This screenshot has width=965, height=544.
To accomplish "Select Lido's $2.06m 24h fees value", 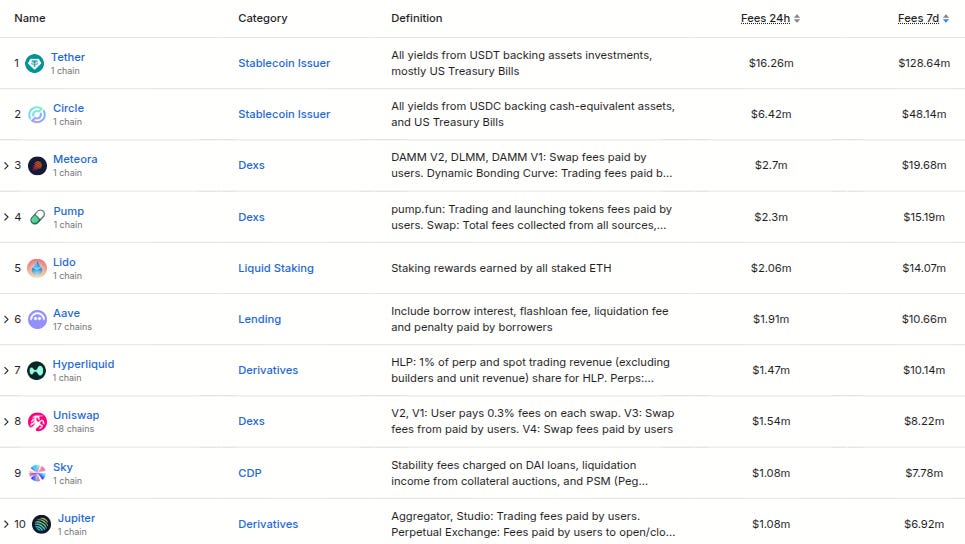I will [x=771, y=268].
